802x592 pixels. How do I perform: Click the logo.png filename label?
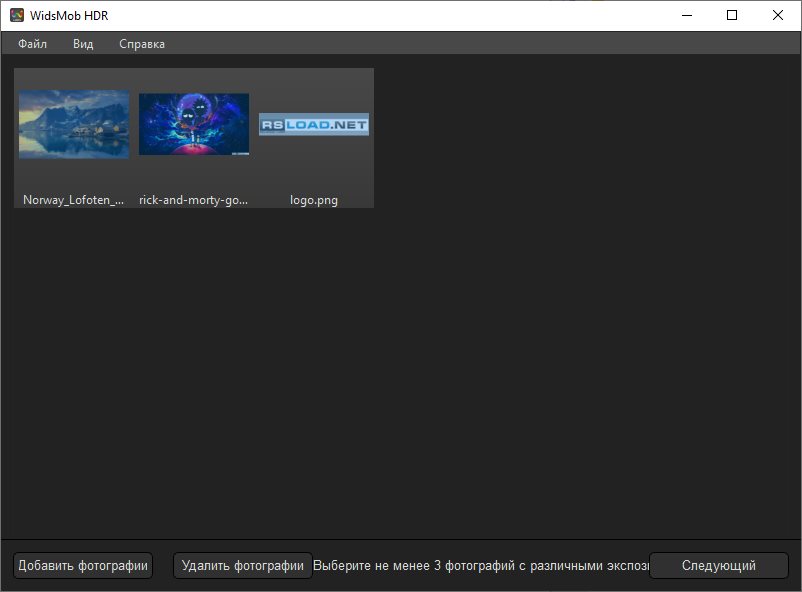(x=314, y=199)
